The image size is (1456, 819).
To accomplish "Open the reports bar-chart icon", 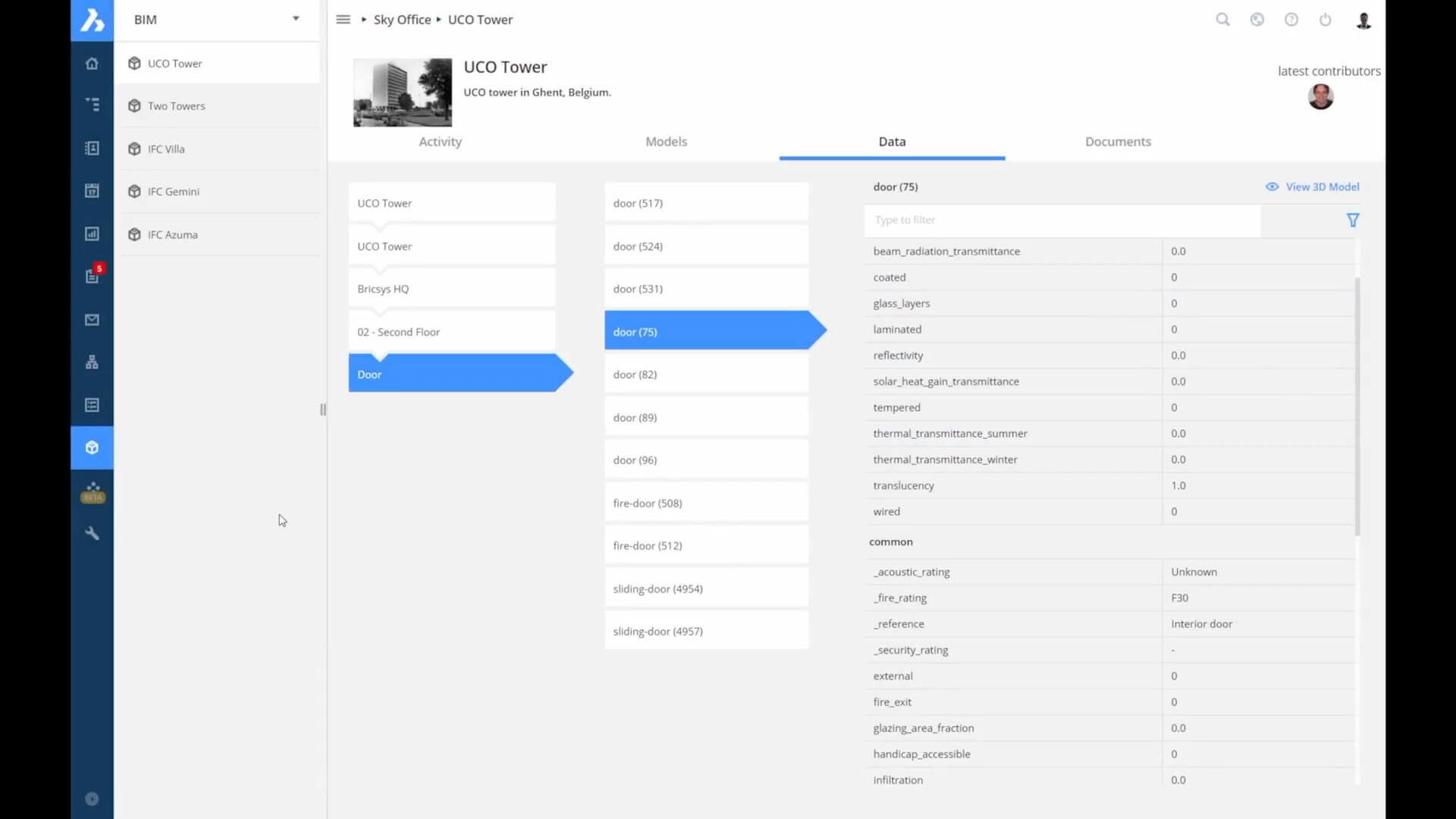I will (92, 234).
